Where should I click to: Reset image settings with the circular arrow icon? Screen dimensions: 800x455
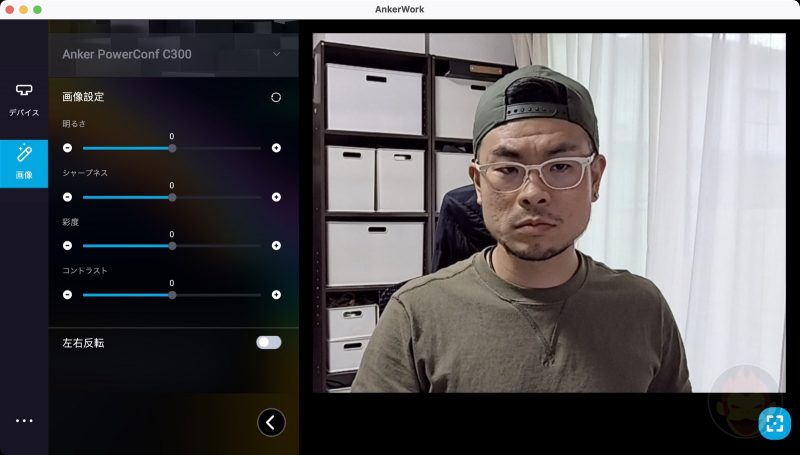click(276, 97)
